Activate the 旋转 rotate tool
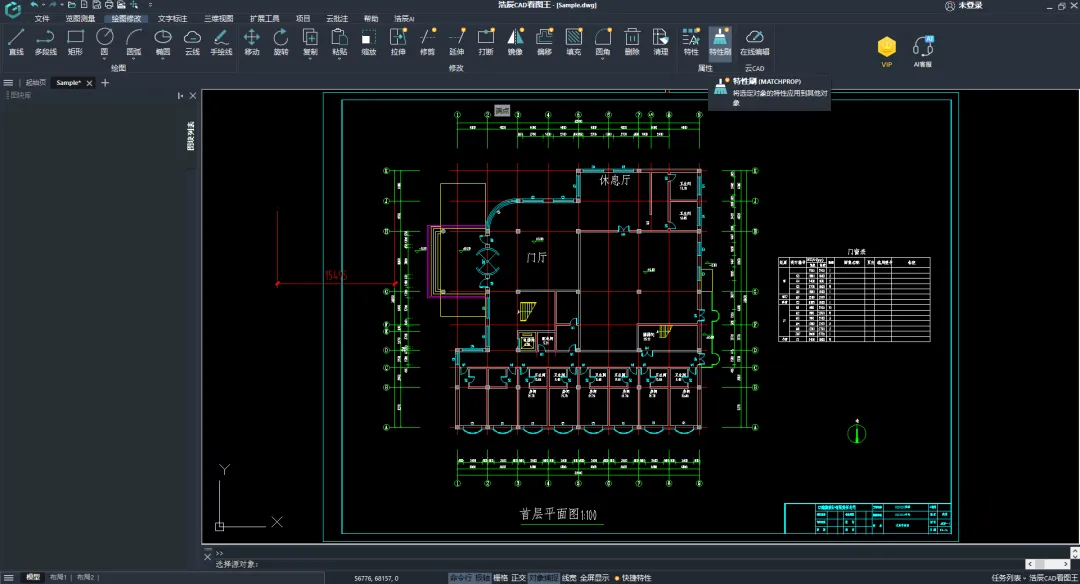 tap(280, 42)
